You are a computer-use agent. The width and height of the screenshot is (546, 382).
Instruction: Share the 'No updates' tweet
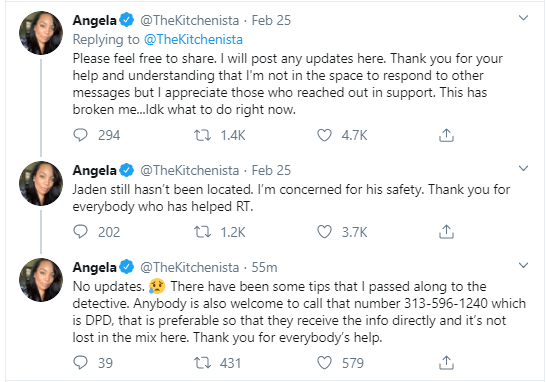(x=446, y=362)
